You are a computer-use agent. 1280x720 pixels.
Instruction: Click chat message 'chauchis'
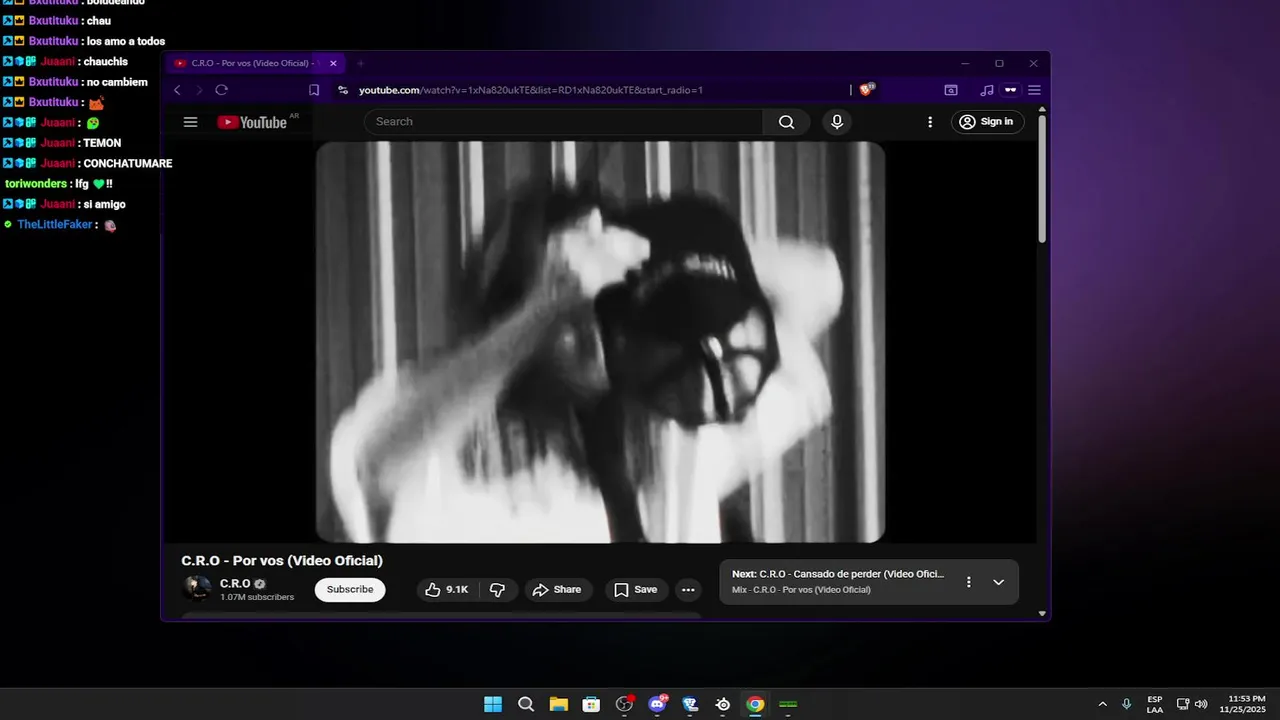(x=106, y=62)
